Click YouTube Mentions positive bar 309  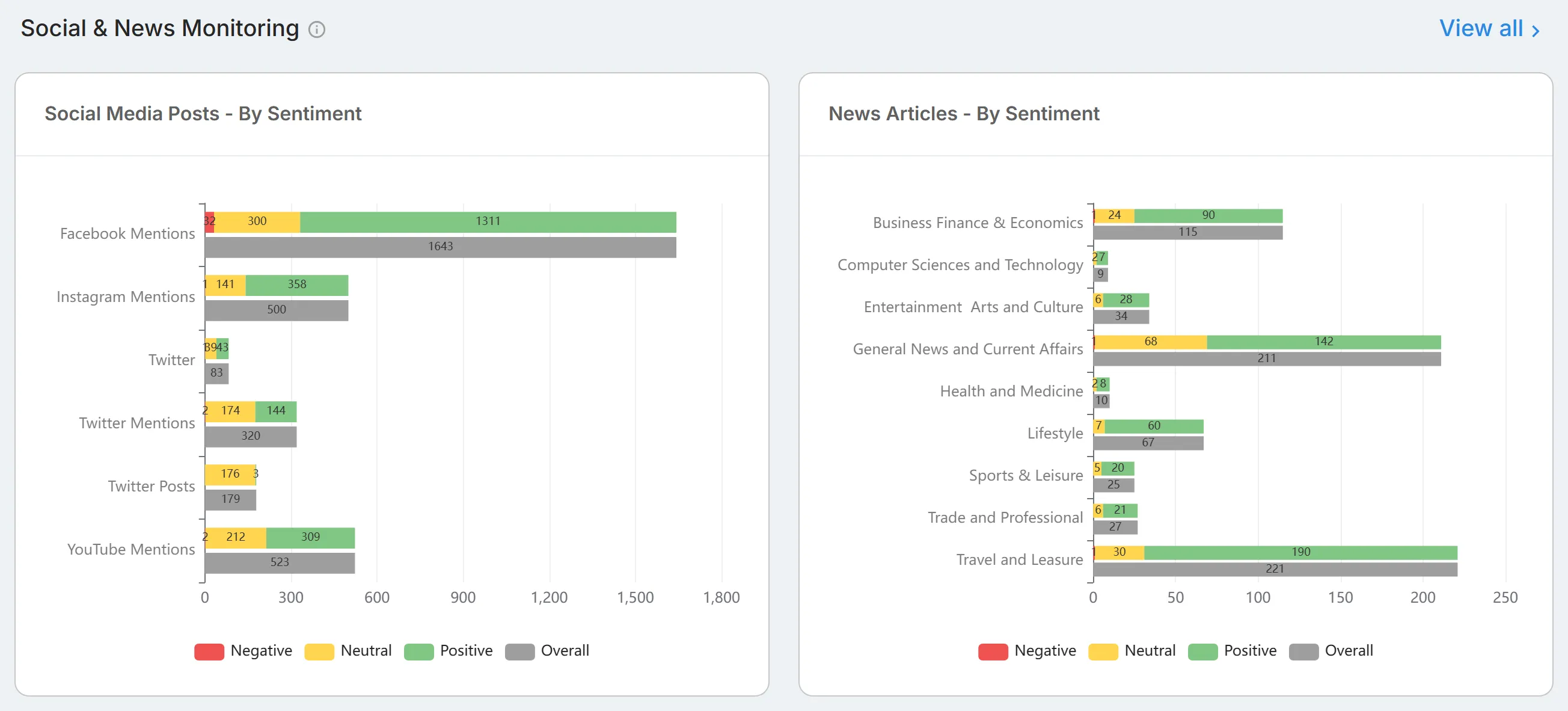point(310,538)
